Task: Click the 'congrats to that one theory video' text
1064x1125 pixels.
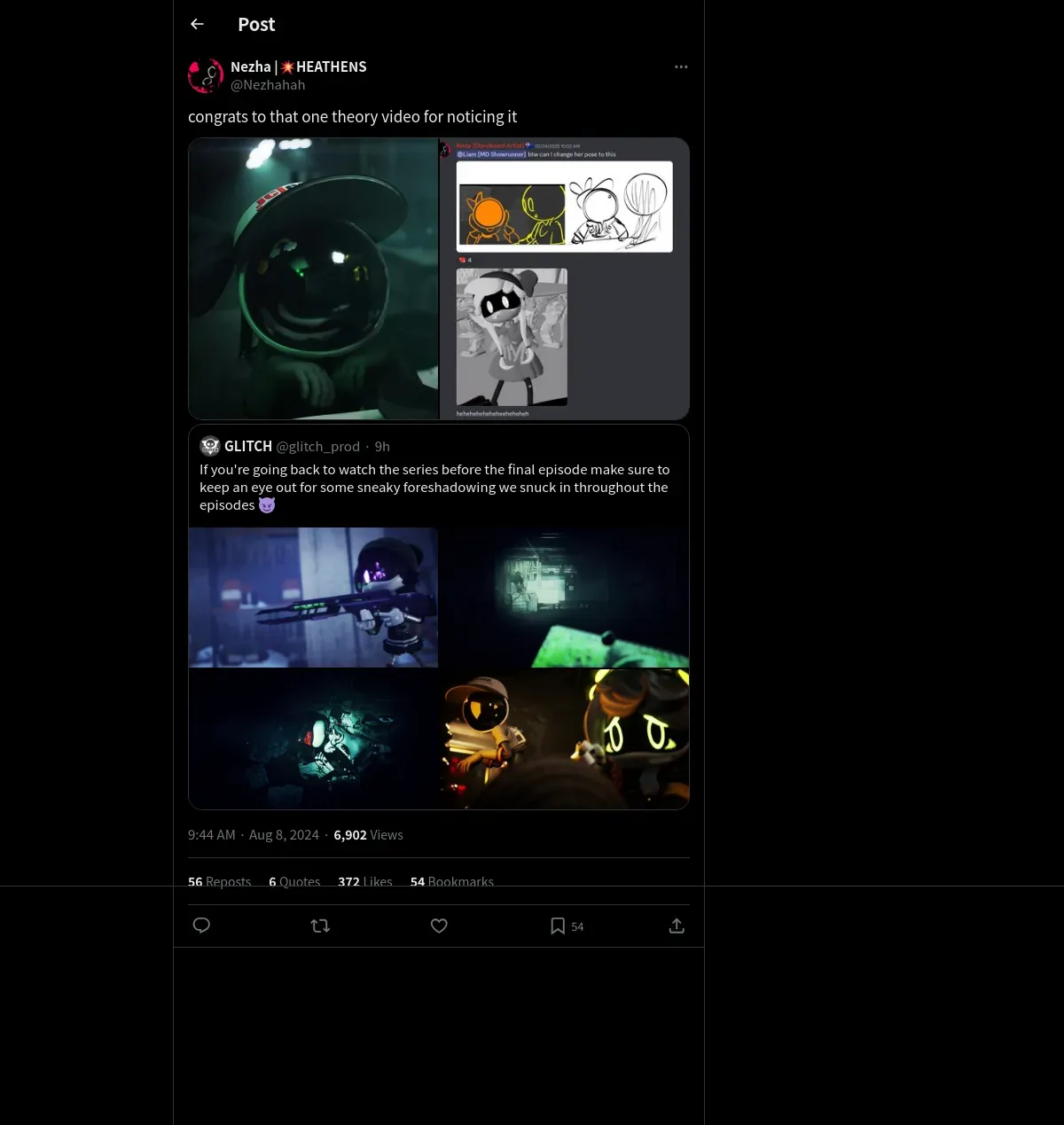Action: click(352, 117)
